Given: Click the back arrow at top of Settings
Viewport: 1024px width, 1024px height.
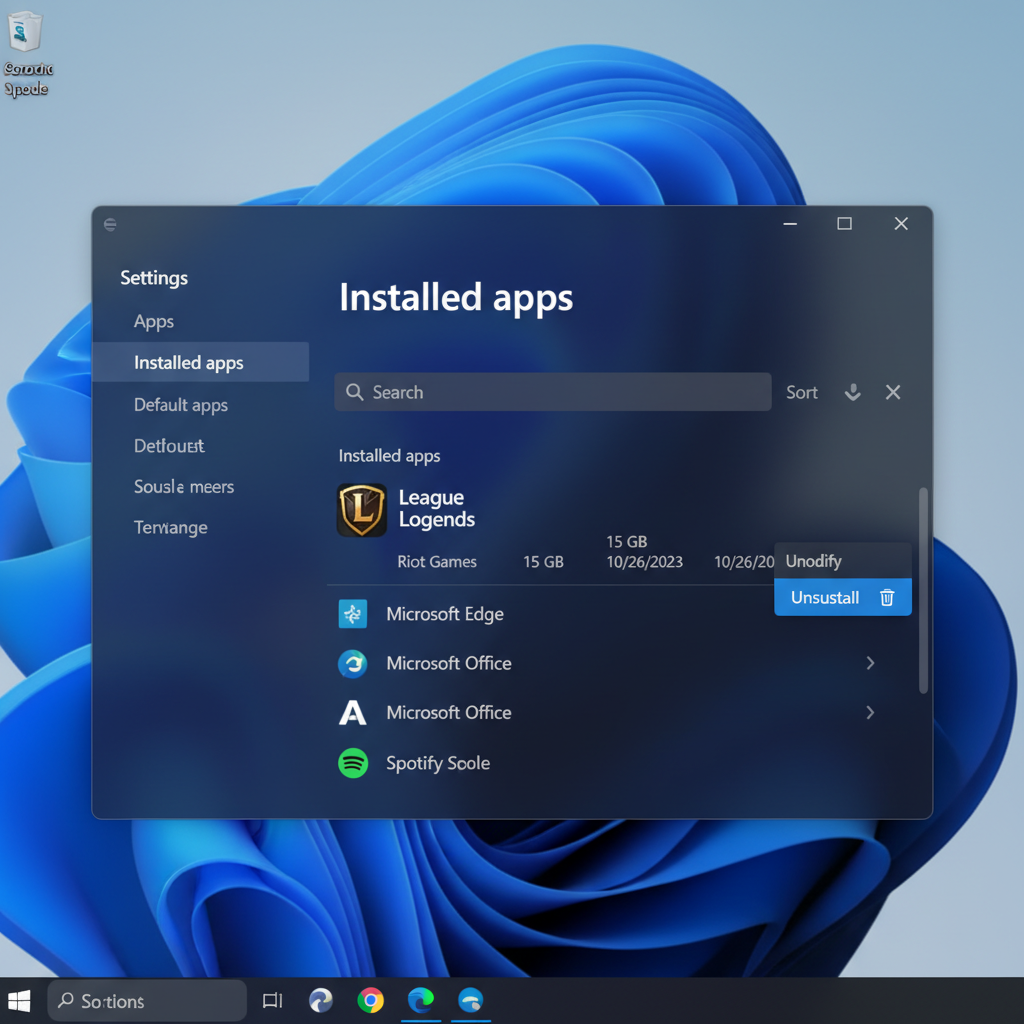Looking at the screenshot, I should pyautogui.click(x=110, y=224).
